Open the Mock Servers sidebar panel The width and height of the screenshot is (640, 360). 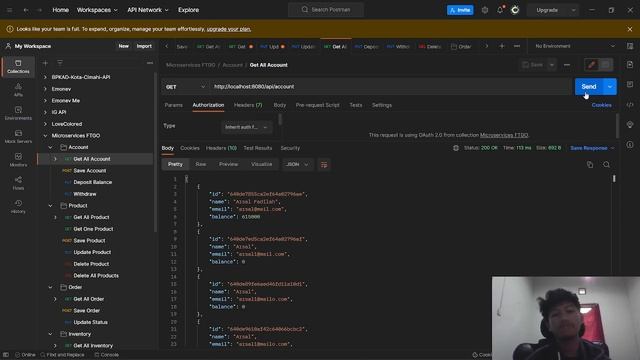[18, 136]
